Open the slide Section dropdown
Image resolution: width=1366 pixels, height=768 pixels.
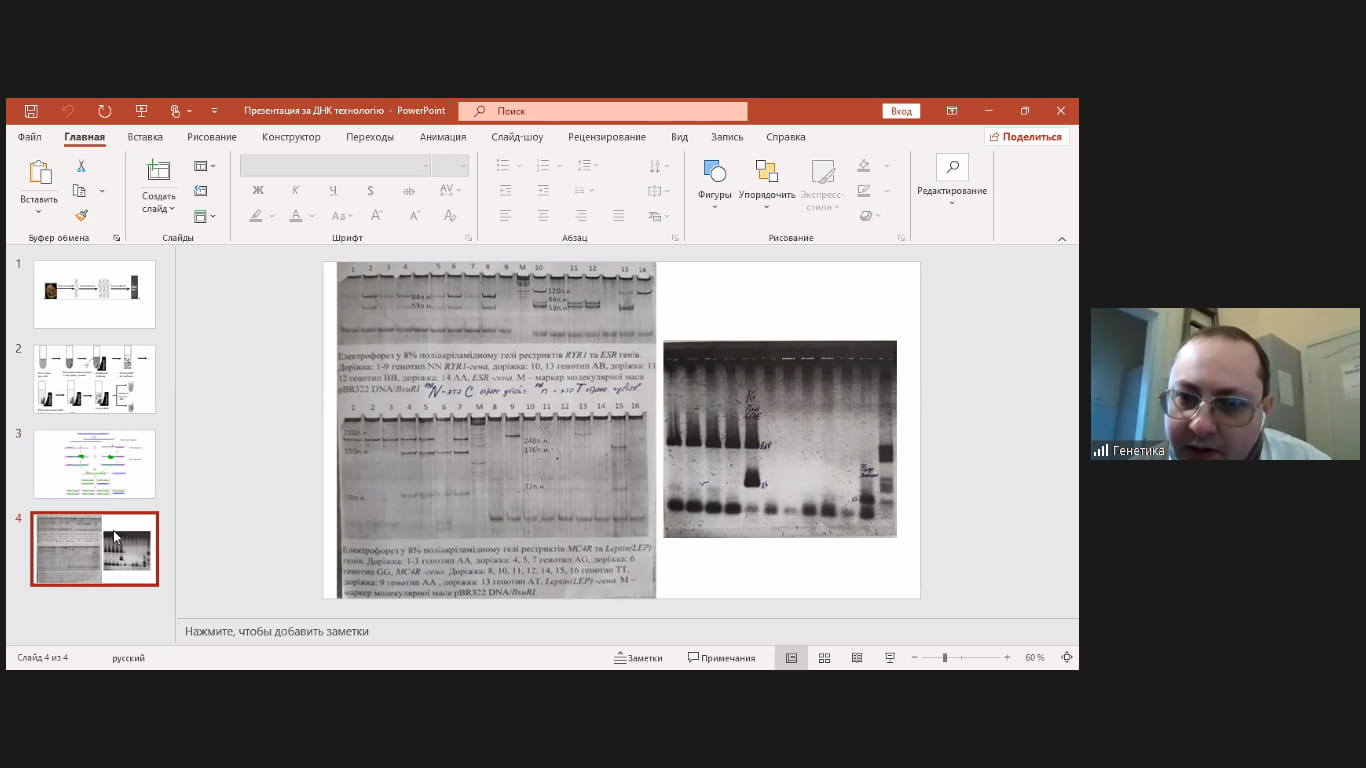(204, 215)
